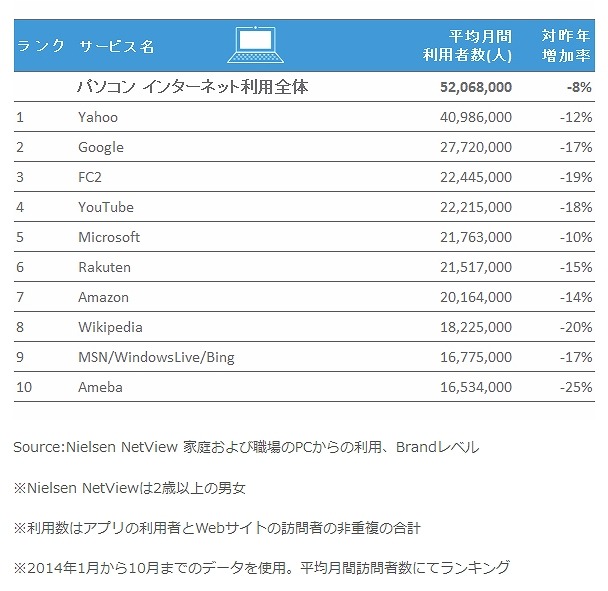The image size is (608, 591).
Task: Click the total users value 52,068,000
Action: coord(476,87)
